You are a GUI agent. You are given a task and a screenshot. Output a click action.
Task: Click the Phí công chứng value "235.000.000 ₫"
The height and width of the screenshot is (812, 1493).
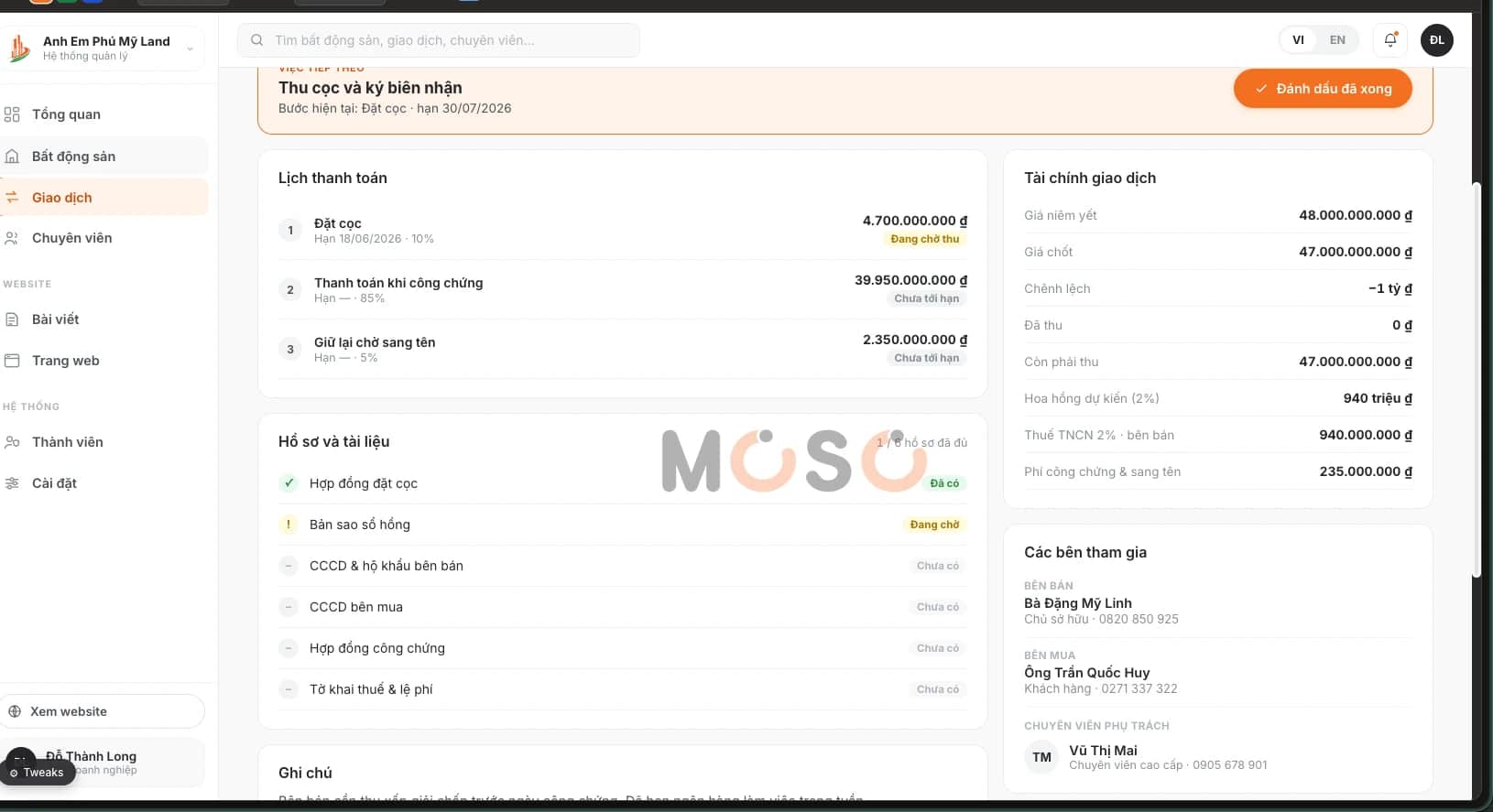point(1366,471)
